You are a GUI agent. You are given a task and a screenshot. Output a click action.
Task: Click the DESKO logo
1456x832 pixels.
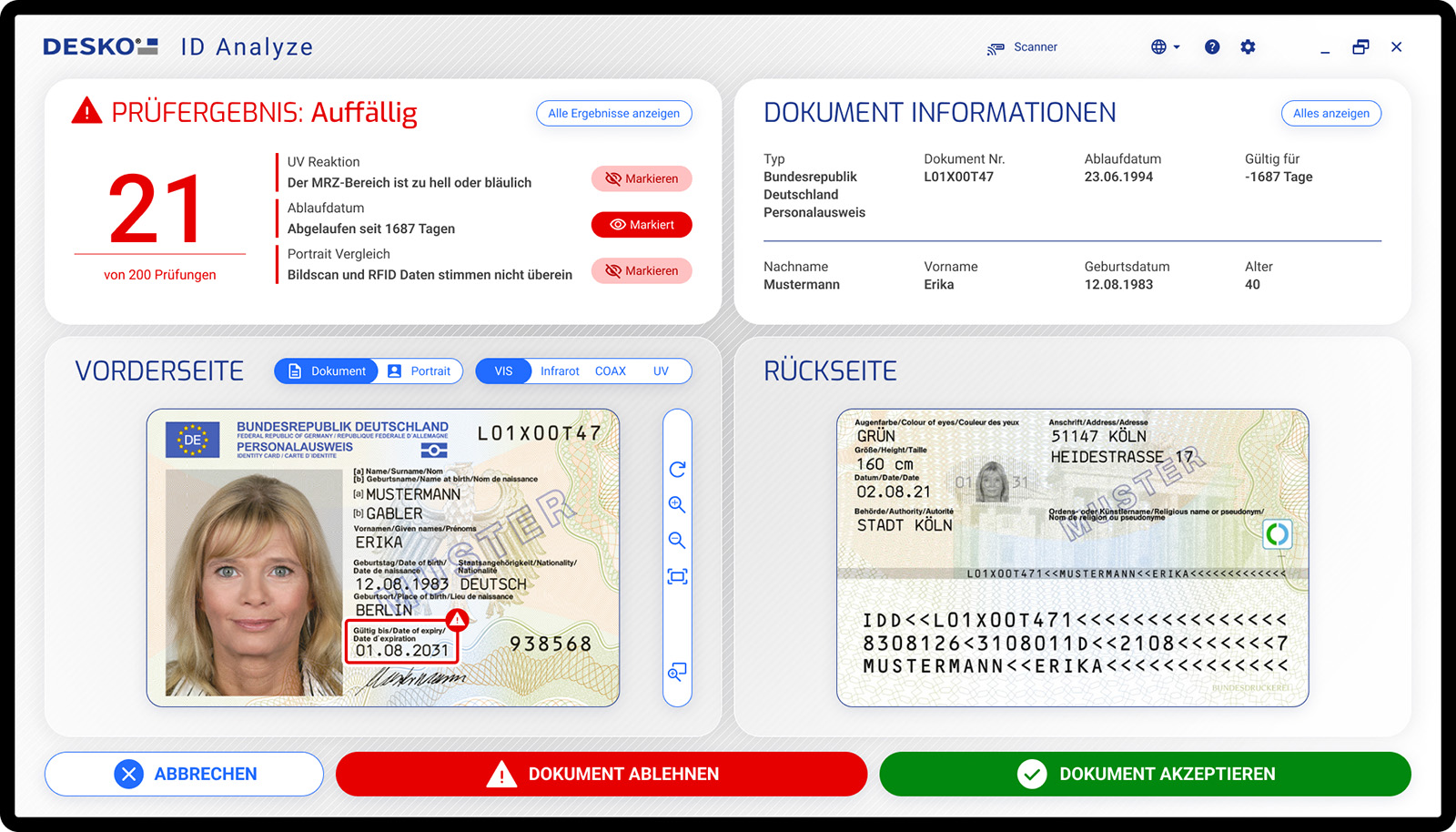(x=100, y=46)
